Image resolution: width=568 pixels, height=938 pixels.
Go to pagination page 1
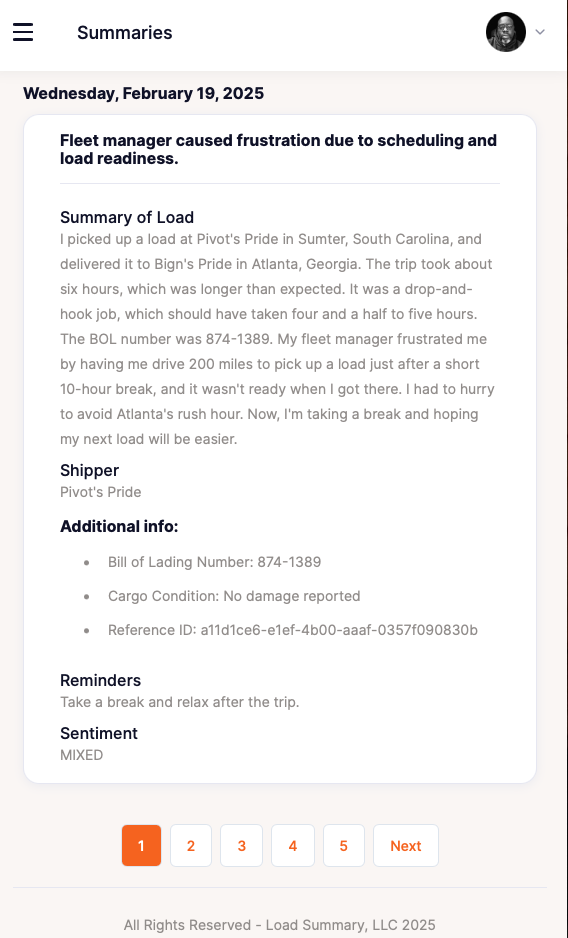[x=141, y=845]
